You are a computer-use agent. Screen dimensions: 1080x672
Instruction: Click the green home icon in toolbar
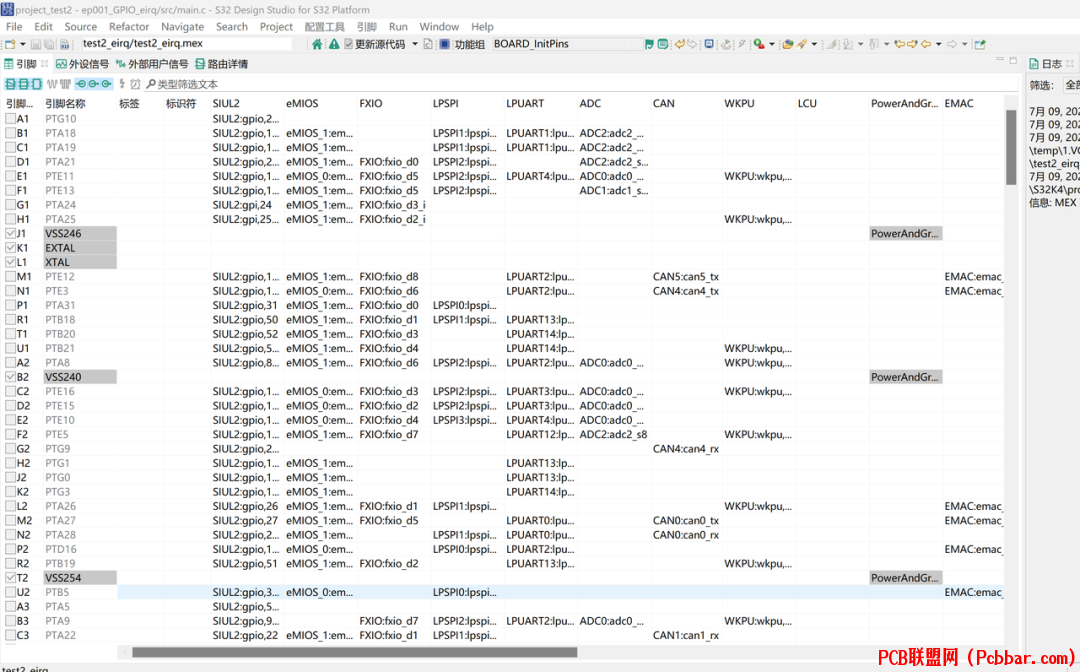point(317,44)
